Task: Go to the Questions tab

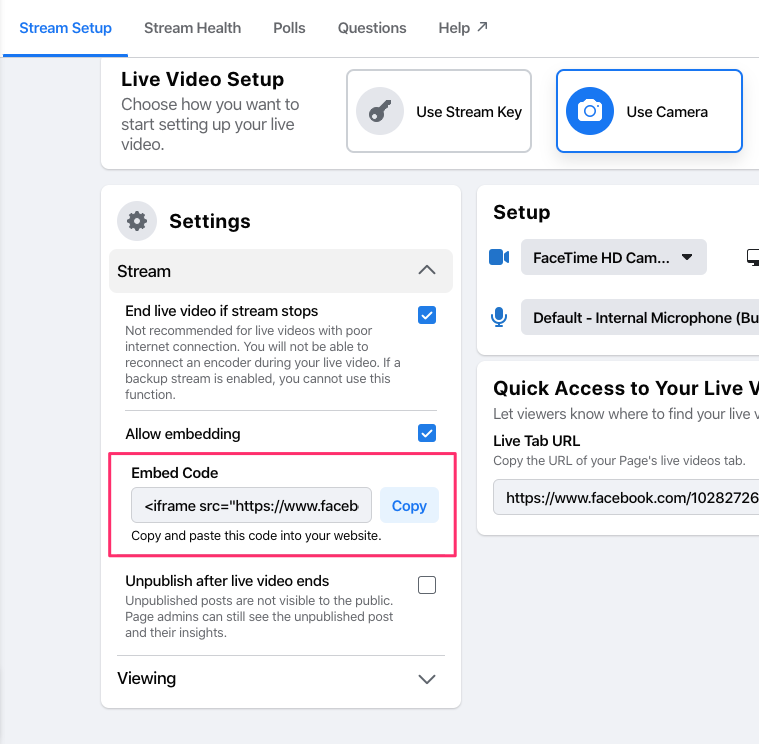Action: (x=372, y=28)
